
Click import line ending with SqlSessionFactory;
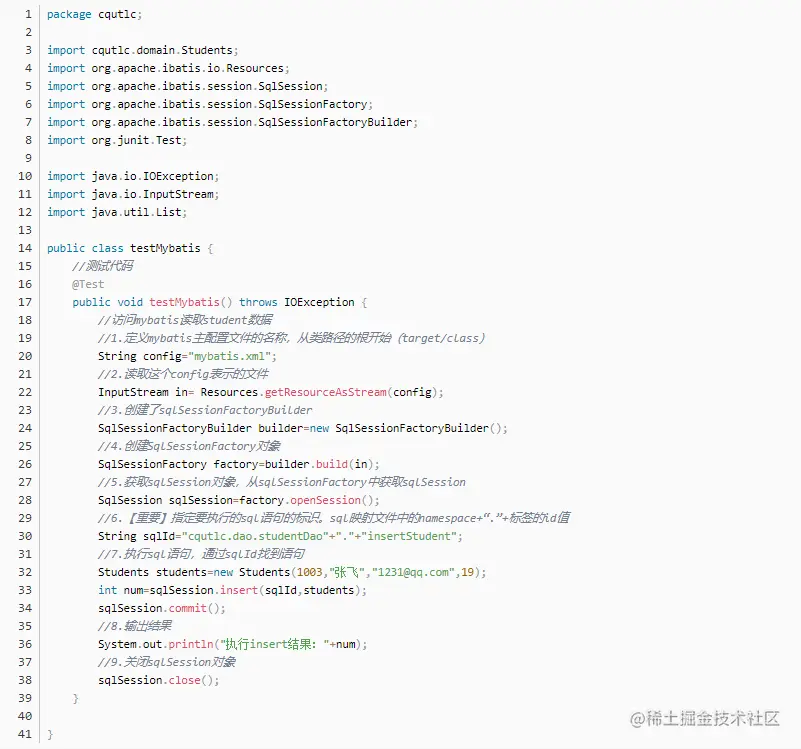tap(210, 104)
